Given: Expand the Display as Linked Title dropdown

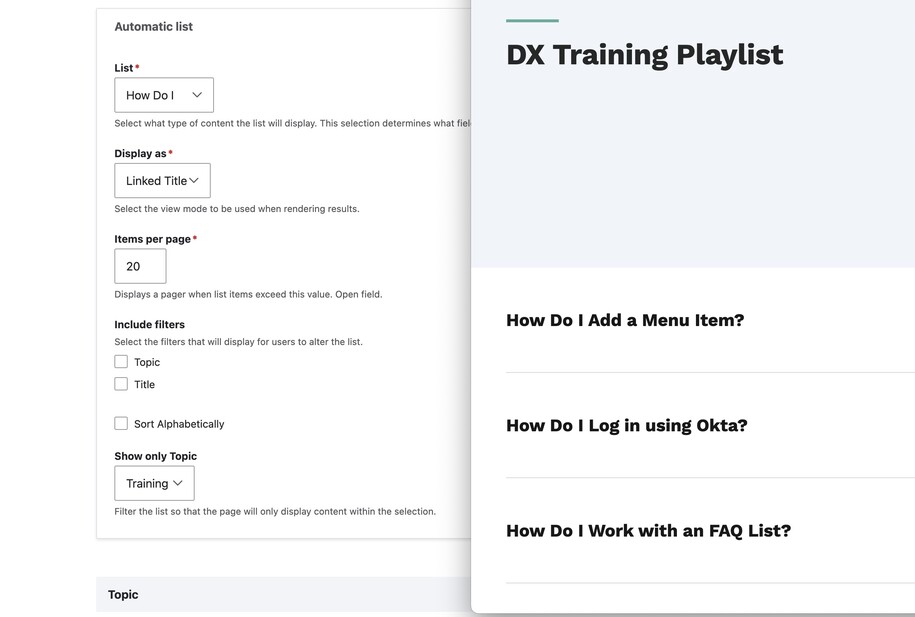Looking at the screenshot, I should click(x=162, y=181).
